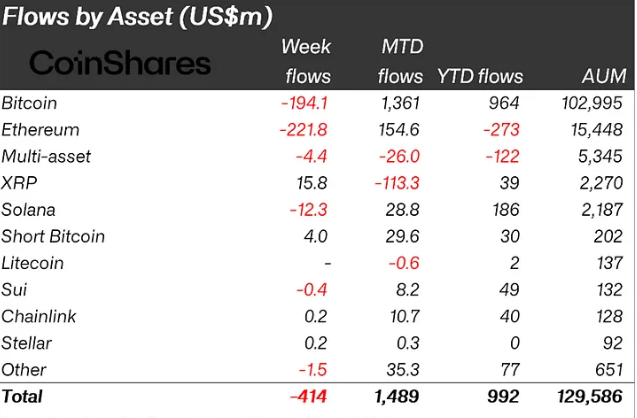Select the Chainlink row label
The height and width of the screenshot is (418, 637).
39,317
